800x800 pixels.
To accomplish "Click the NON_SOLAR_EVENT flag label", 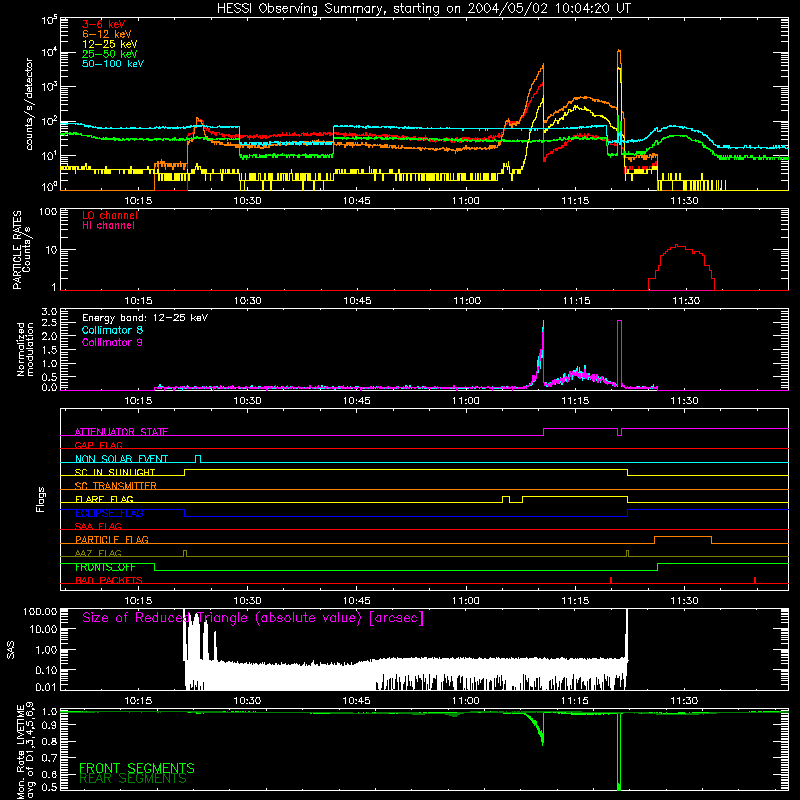I will [x=121, y=459].
